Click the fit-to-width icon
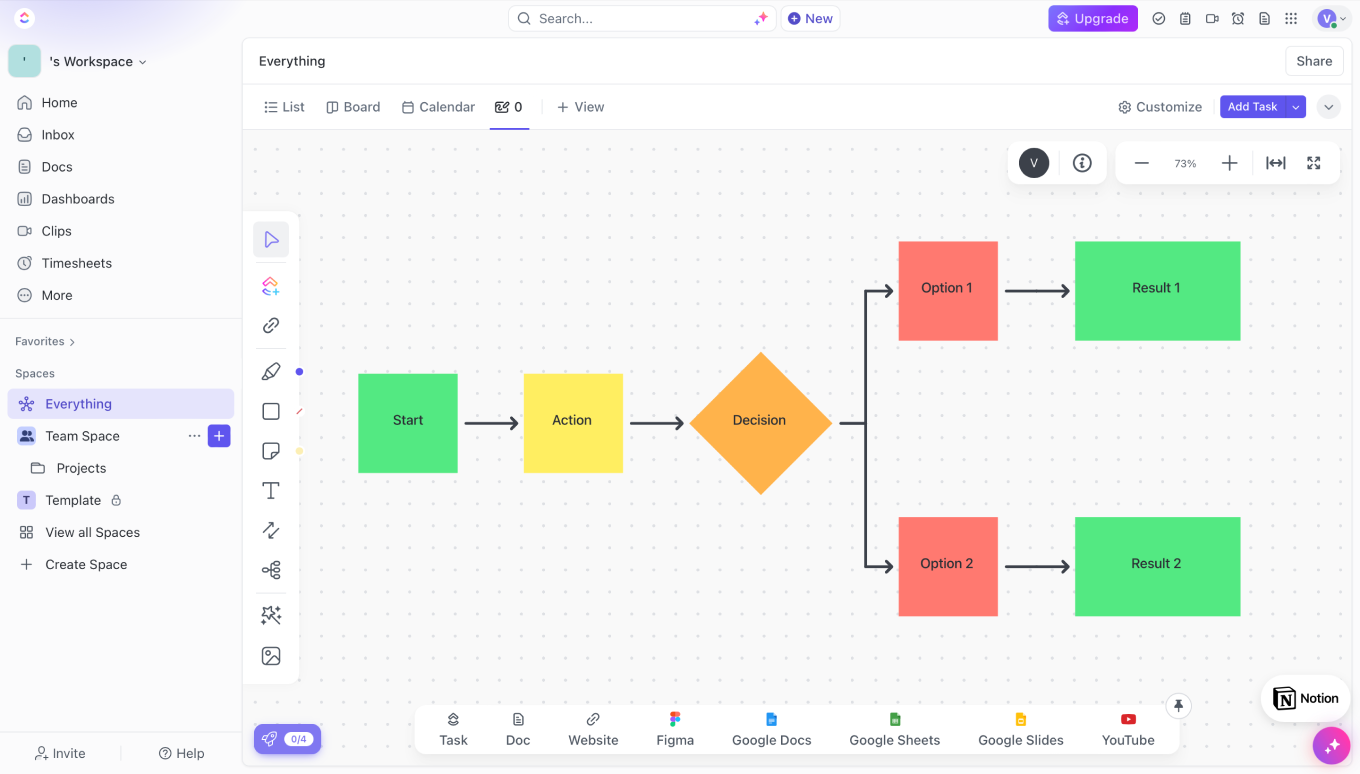 (1276, 163)
